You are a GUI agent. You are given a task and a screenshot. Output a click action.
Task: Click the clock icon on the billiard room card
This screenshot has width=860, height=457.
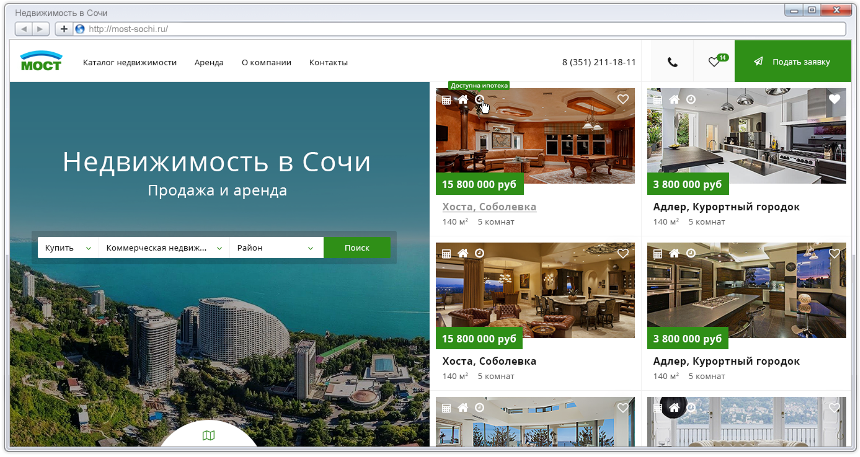[x=479, y=99]
